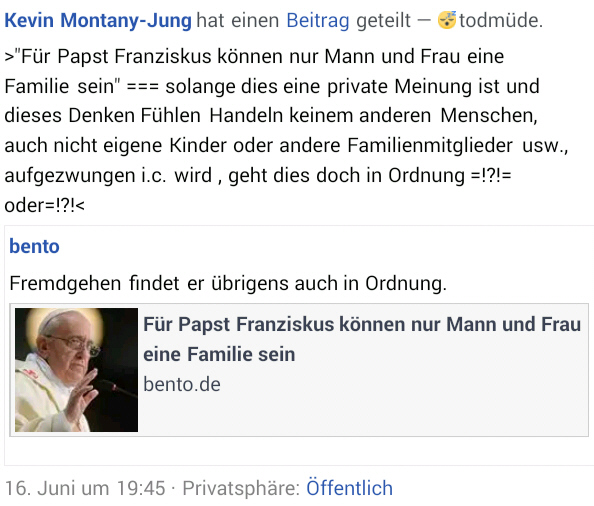Open Kevin Montany-Jung's profile link
Image resolution: width=594 pixels, height=506 pixels.
pyautogui.click(x=98, y=20)
